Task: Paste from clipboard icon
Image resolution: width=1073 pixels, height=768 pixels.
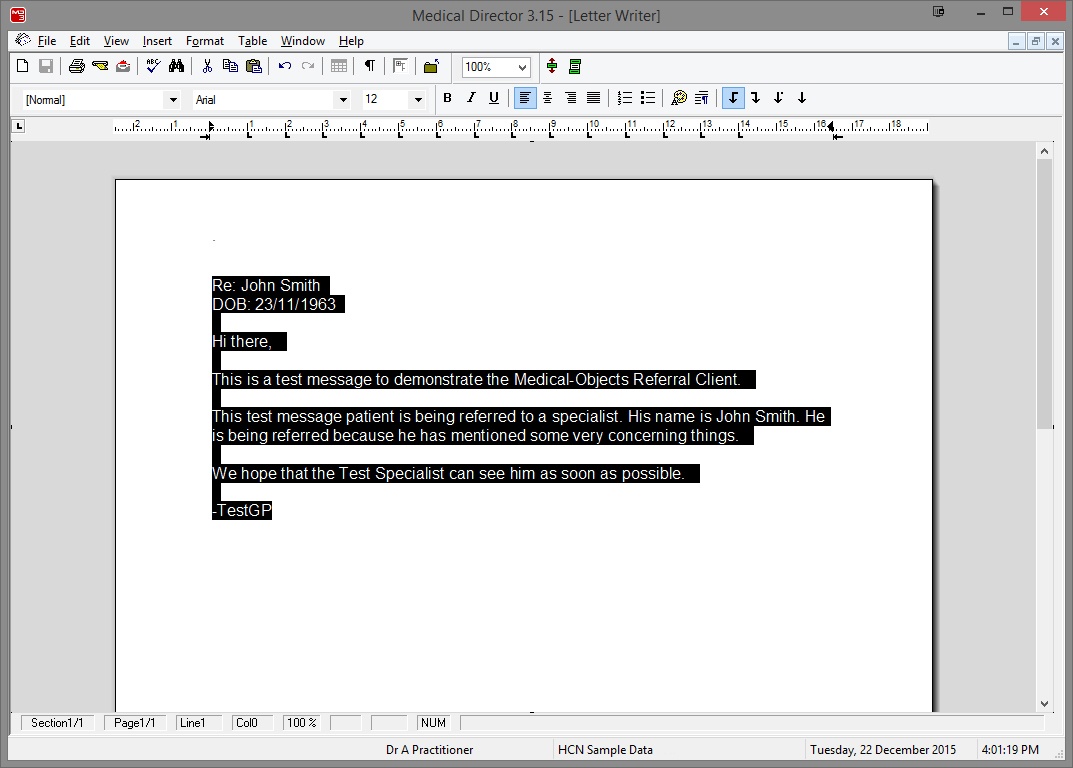Action: coord(254,66)
